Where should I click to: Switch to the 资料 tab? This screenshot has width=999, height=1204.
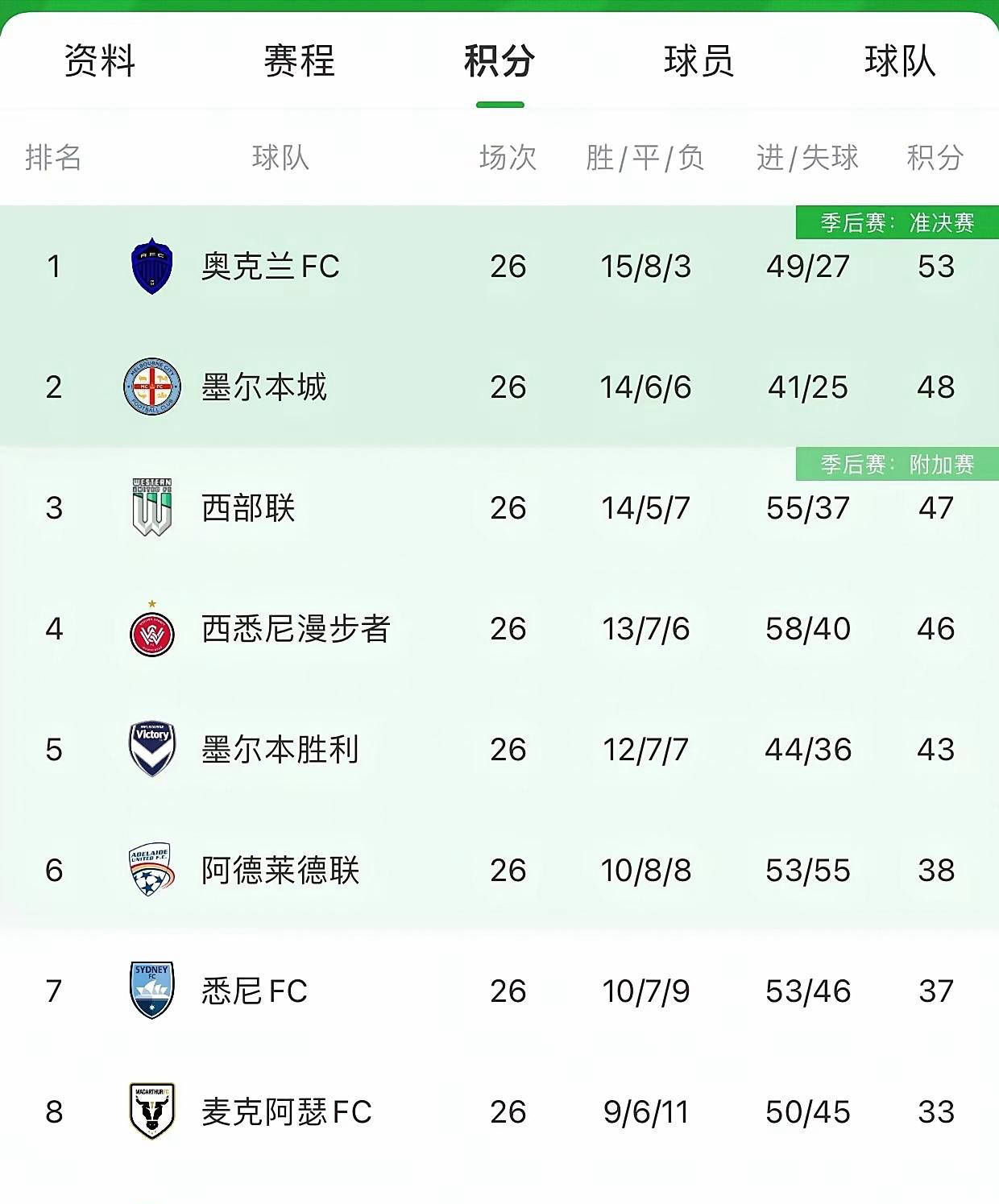coord(99,64)
